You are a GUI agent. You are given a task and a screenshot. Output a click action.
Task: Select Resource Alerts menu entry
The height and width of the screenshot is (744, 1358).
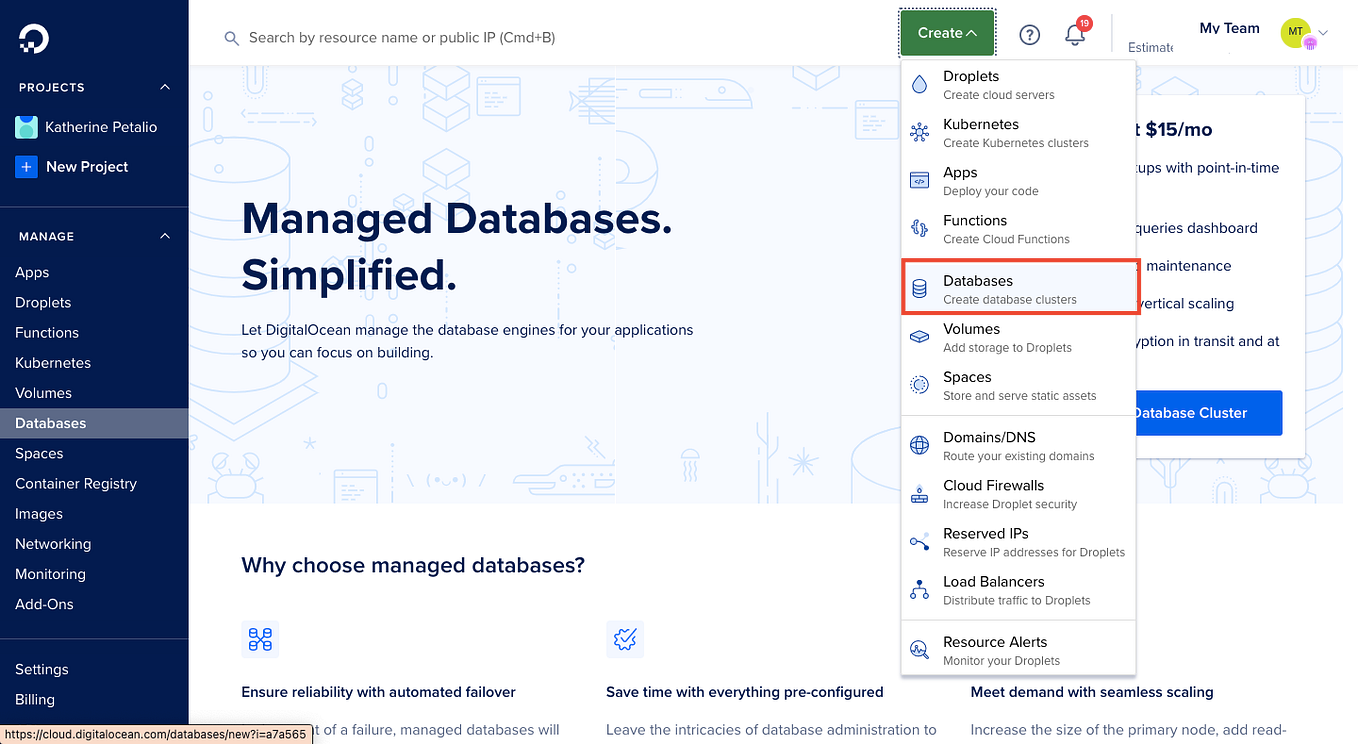tap(1018, 650)
